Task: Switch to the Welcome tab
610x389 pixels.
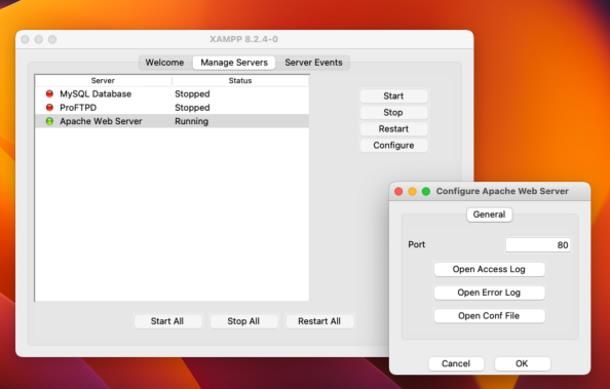Action: (165, 63)
